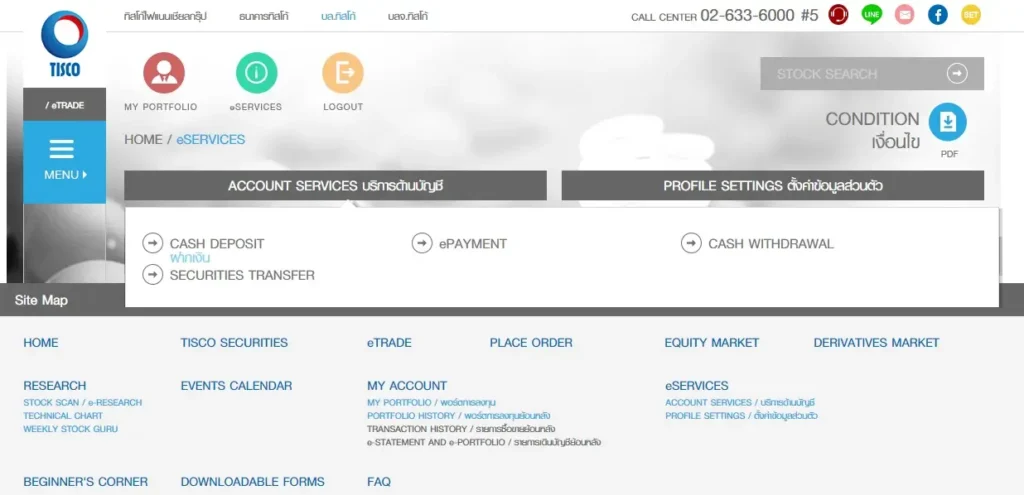Open TECHNICAL CHART link

[63, 415]
